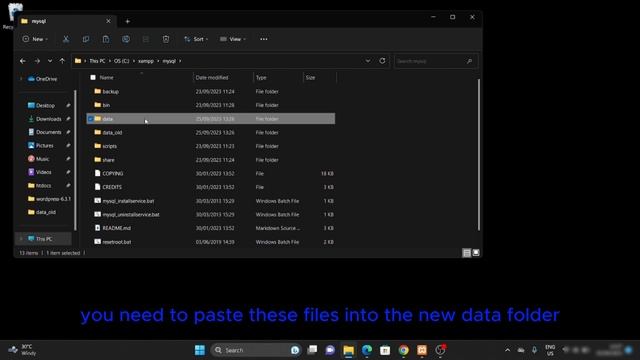The height and width of the screenshot is (360, 640).
Task: Go forward with the right arrow
Action: coord(37,61)
